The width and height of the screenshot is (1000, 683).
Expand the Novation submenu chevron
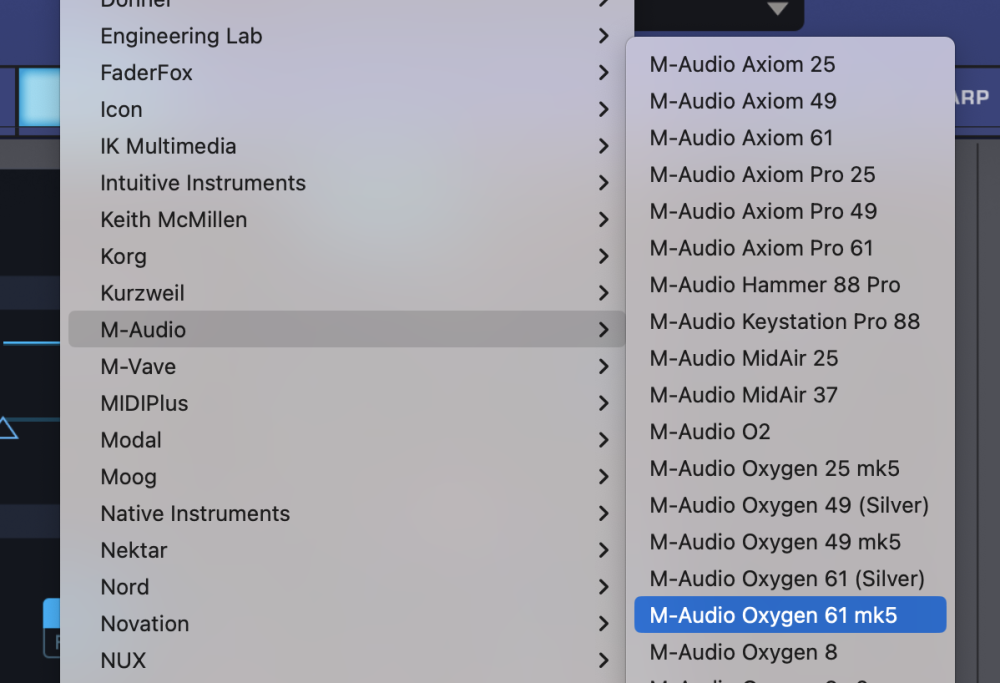tap(603, 624)
